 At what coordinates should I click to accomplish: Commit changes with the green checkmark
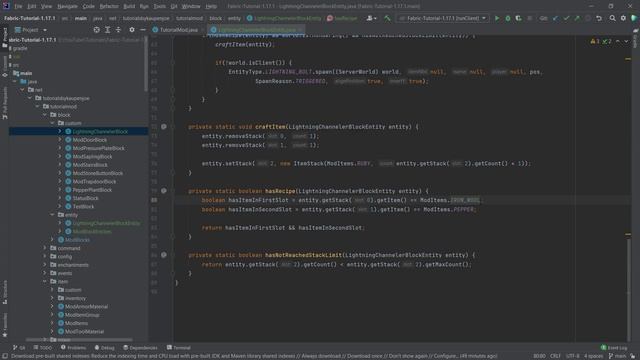coord(566,18)
